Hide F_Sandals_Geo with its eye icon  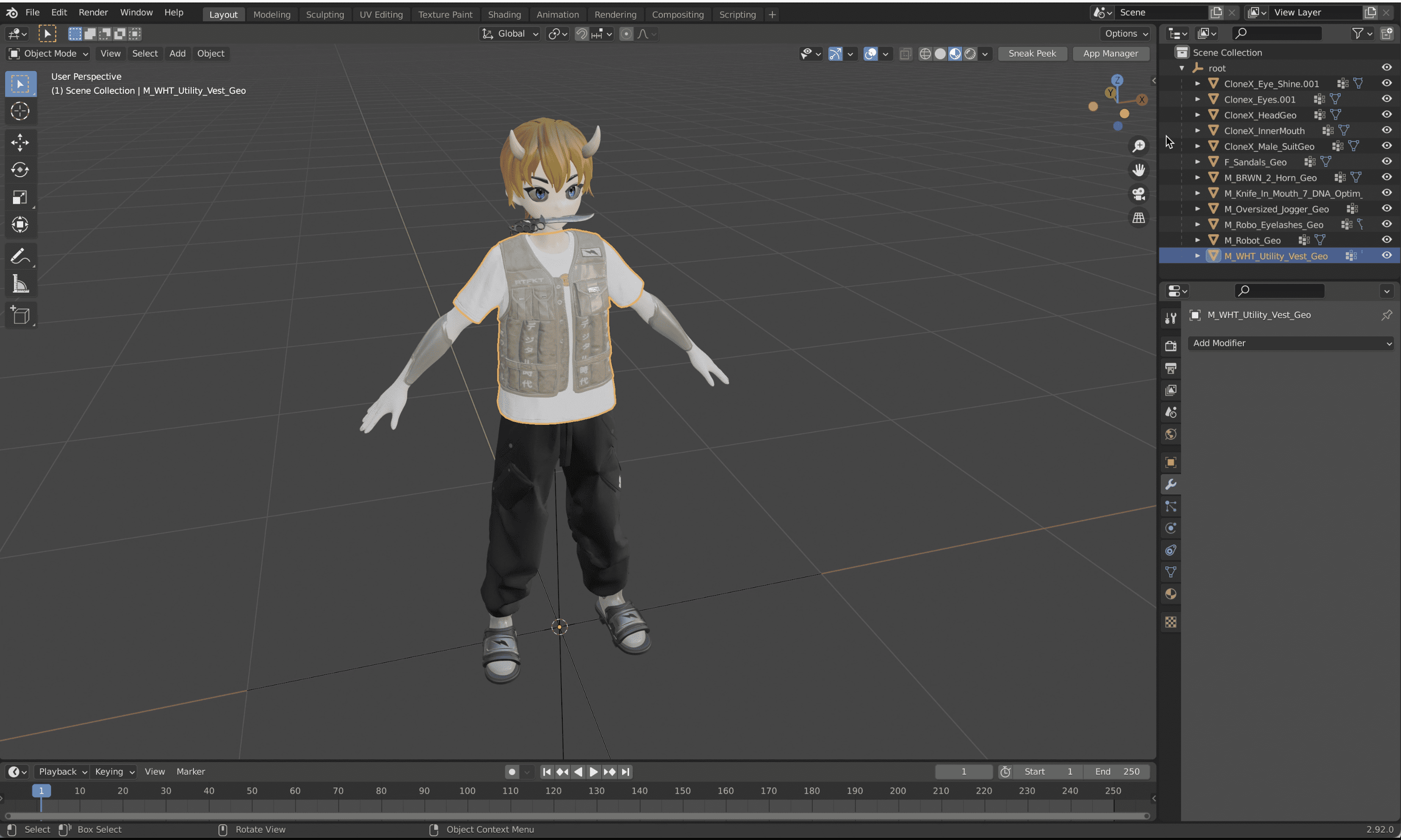pos(1386,161)
